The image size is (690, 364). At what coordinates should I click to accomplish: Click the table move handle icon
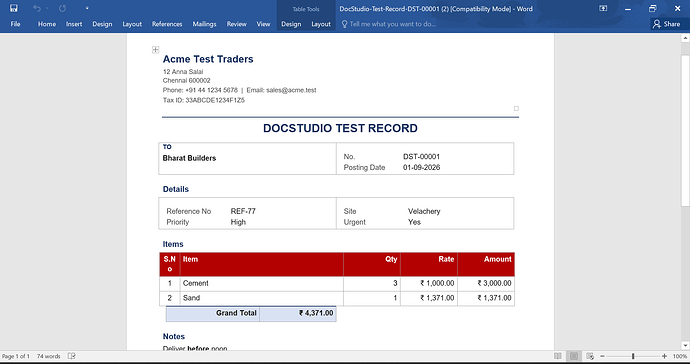point(155,50)
